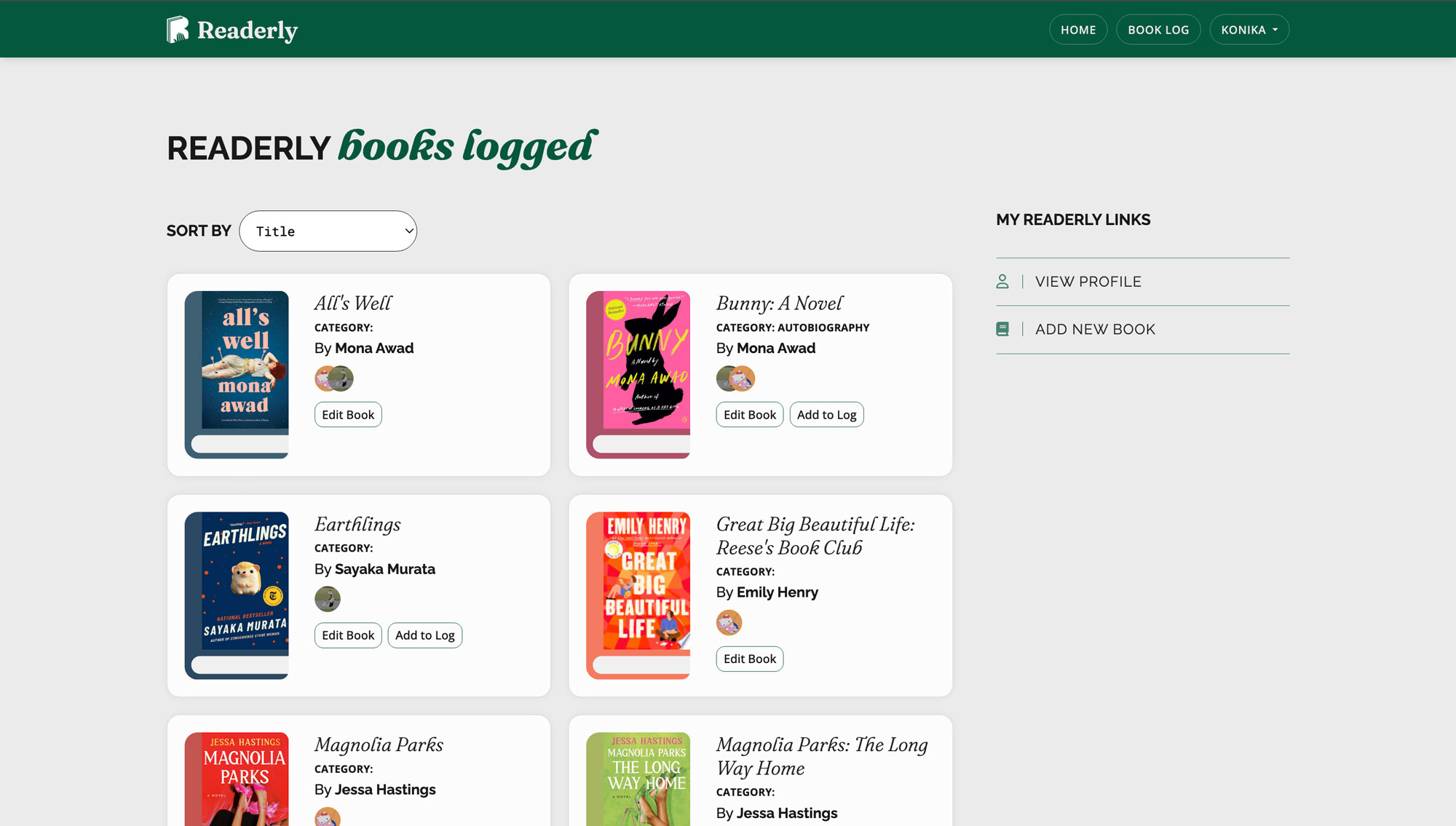Click the reader avatars on All's Well card
The image size is (1456, 826).
[x=334, y=378]
